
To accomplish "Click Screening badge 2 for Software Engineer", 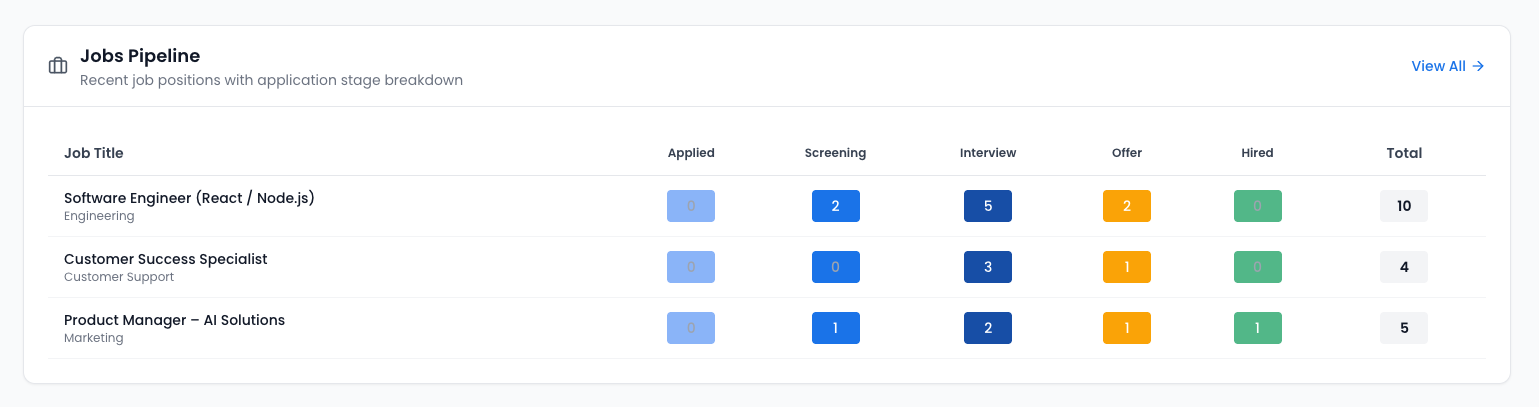I will point(836,206).
